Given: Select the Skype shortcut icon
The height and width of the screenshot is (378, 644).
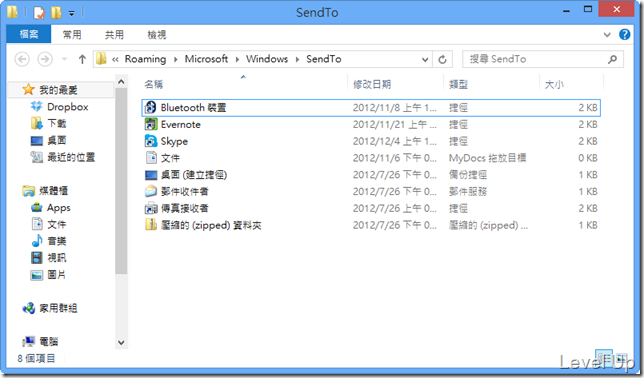Looking at the screenshot, I should click(x=151, y=141).
